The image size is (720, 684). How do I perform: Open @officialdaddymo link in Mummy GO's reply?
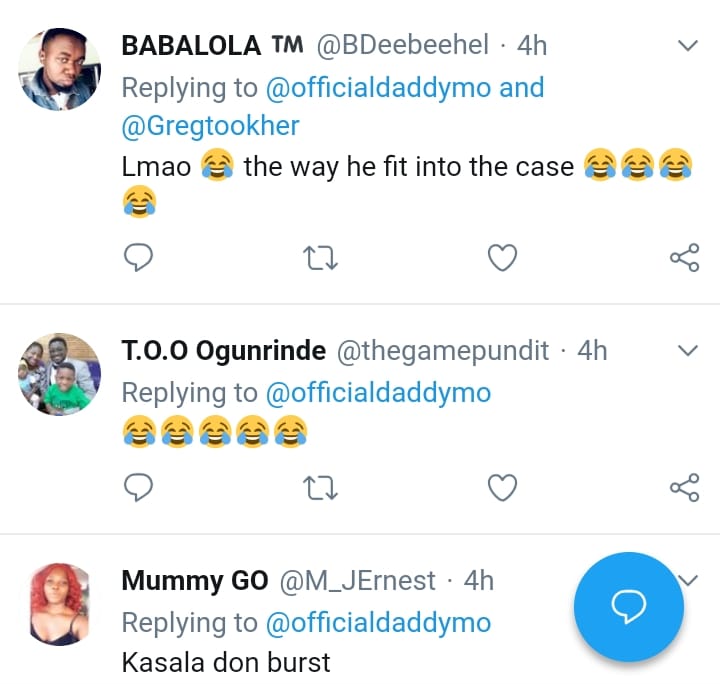click(x=378, y=622)
